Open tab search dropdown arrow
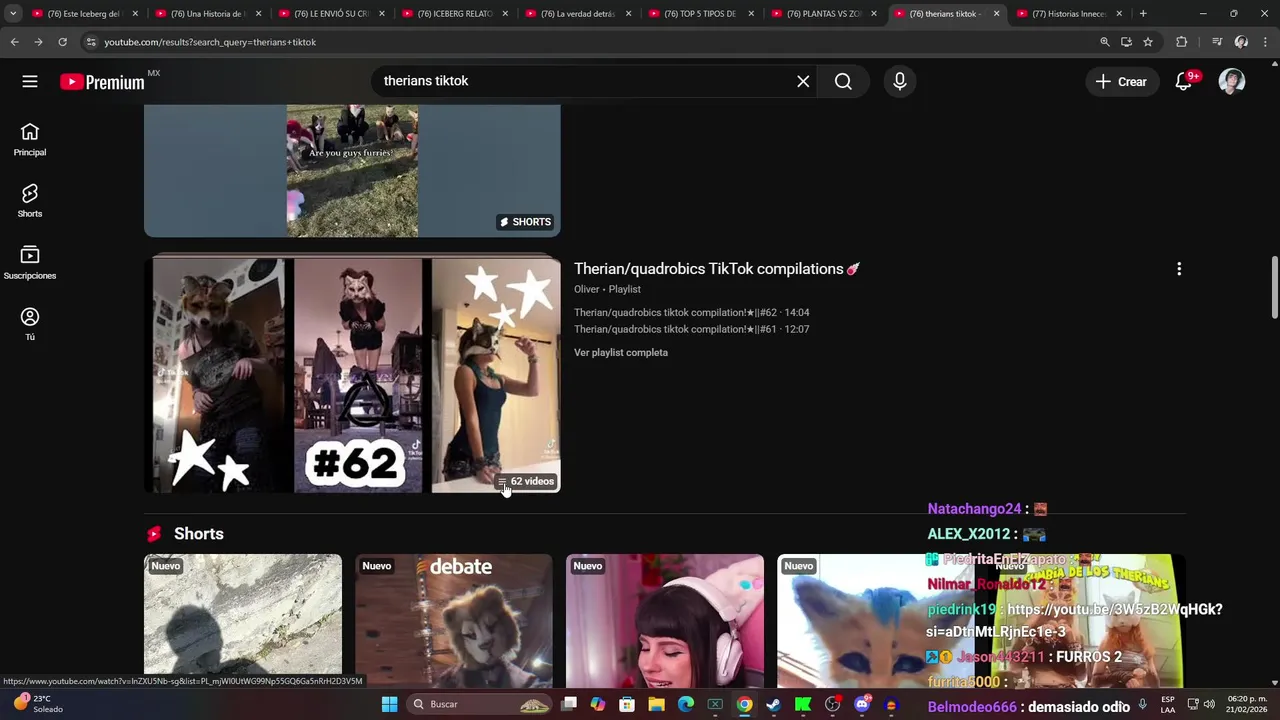 (13, 14)
